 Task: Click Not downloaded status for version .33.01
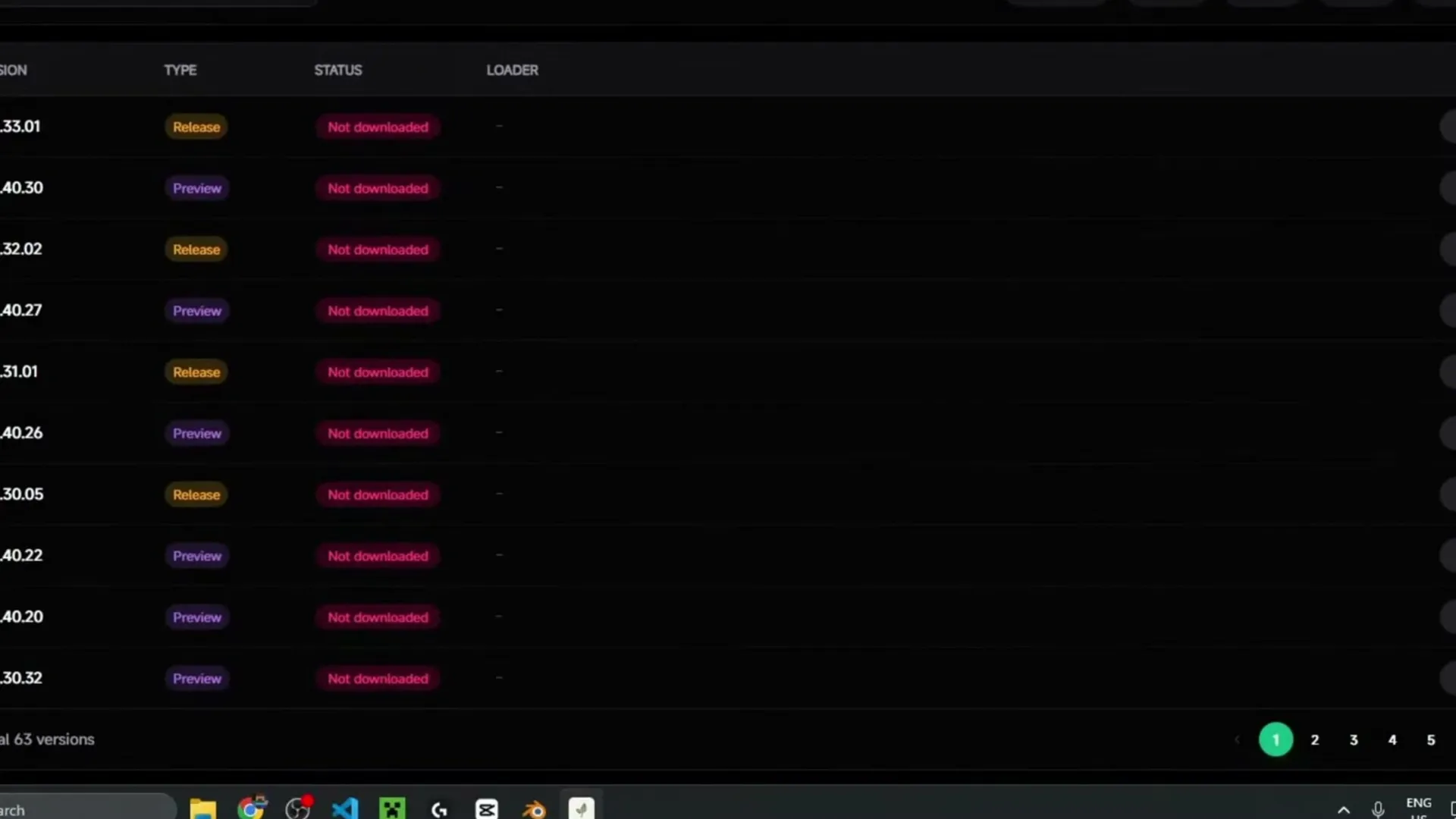pyautogui.click(x=378, y=127)
